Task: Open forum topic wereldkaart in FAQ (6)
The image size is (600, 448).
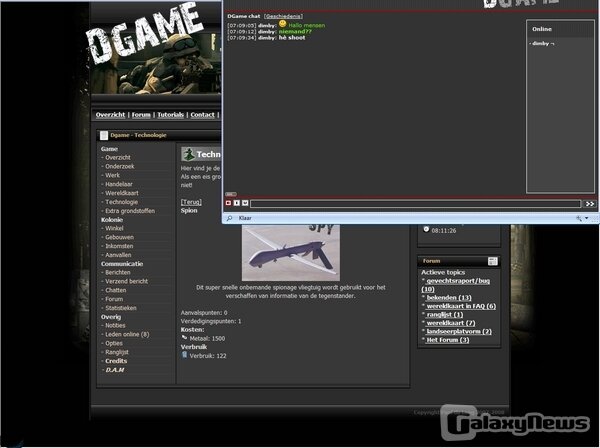Action: click(x=461, y=306)
